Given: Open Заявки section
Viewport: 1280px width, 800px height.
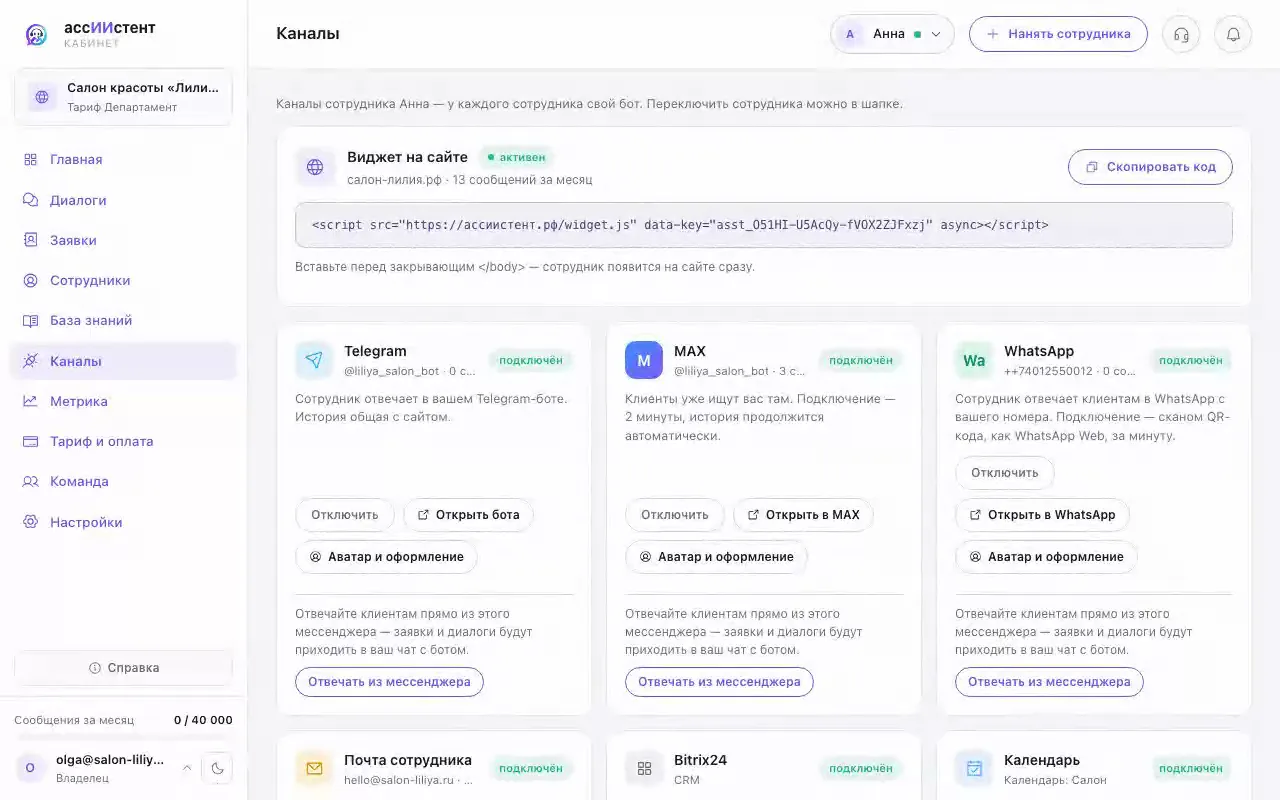Looking at the screenshot, I should [x=124, y=240].
